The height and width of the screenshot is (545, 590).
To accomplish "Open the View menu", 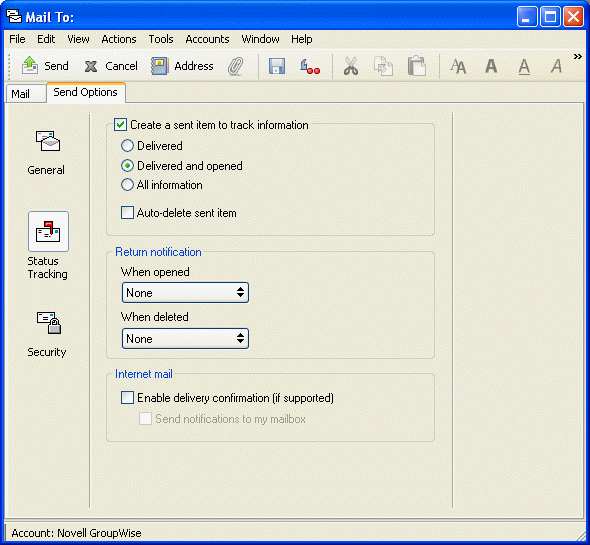I will [78, 39].
